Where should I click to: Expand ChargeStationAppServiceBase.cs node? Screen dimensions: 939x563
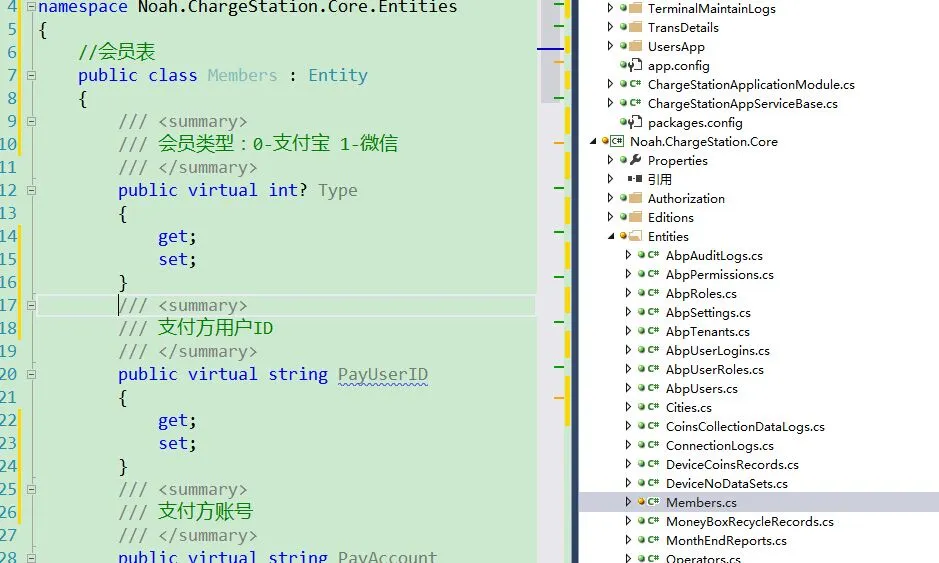(x=610, y=103)
